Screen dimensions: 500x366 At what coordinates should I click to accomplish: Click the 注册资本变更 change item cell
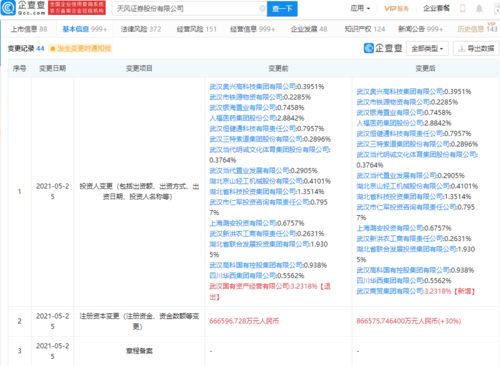139,321
